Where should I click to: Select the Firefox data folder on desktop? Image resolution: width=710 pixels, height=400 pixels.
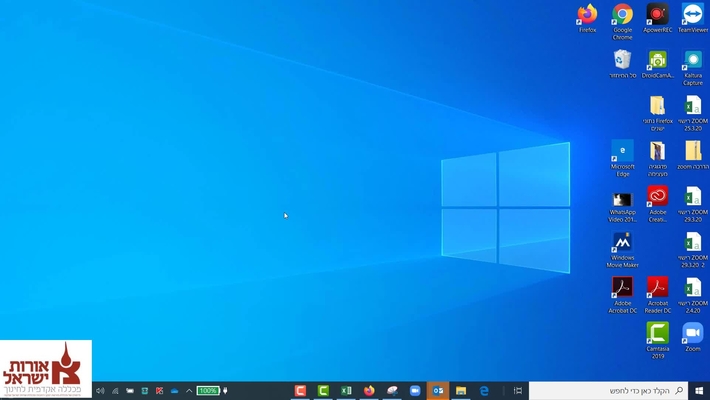[x=657, y=113]
